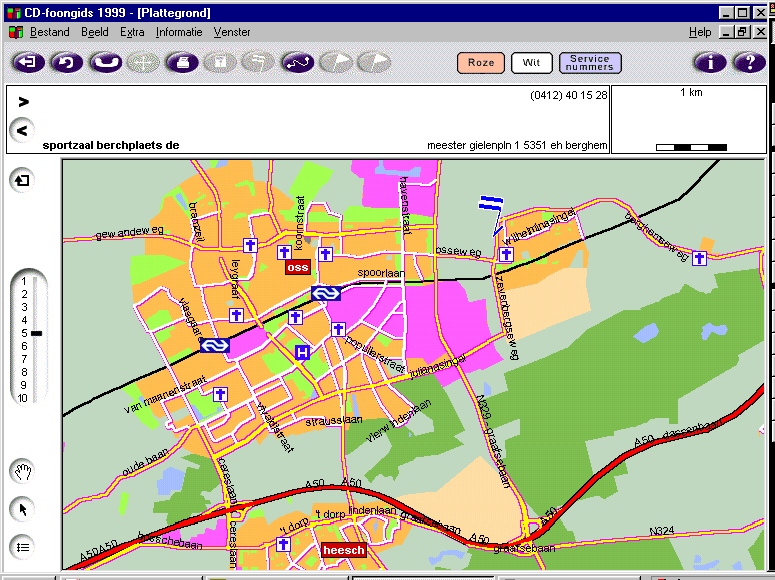775x580 pixels.
Task: Click the back-to-list icon above zoom slider
Action: [x=22, y=180]
